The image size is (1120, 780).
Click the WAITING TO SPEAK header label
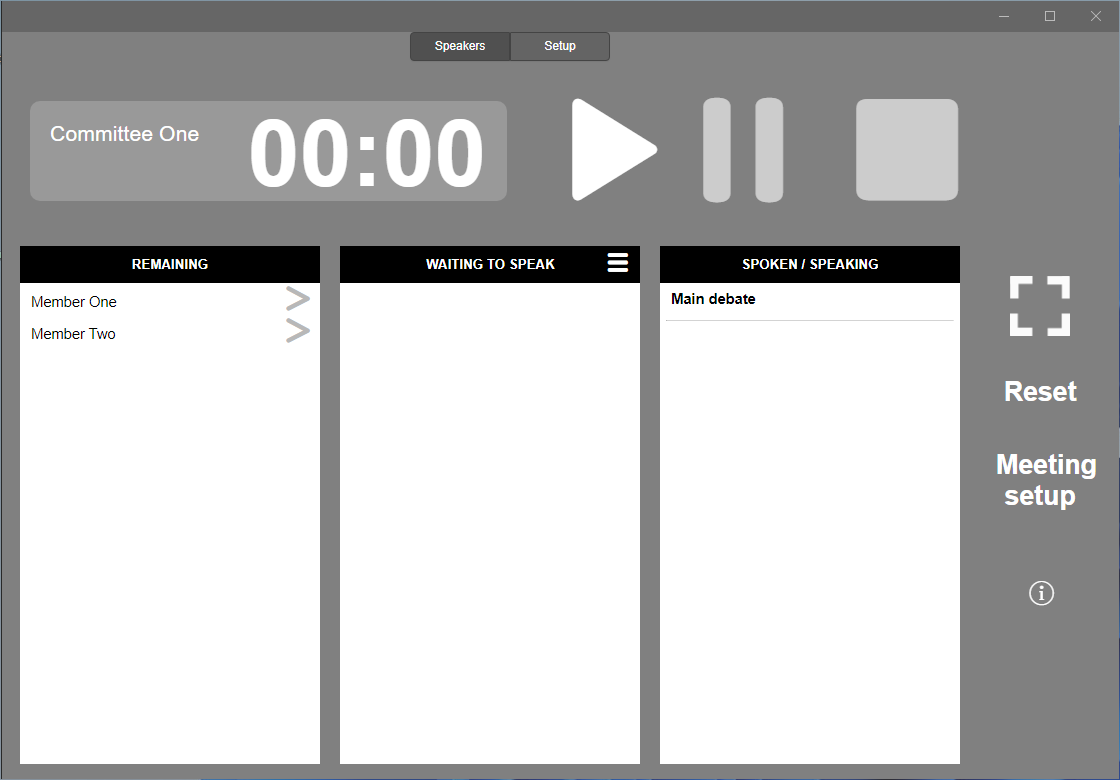coord(490,264)
